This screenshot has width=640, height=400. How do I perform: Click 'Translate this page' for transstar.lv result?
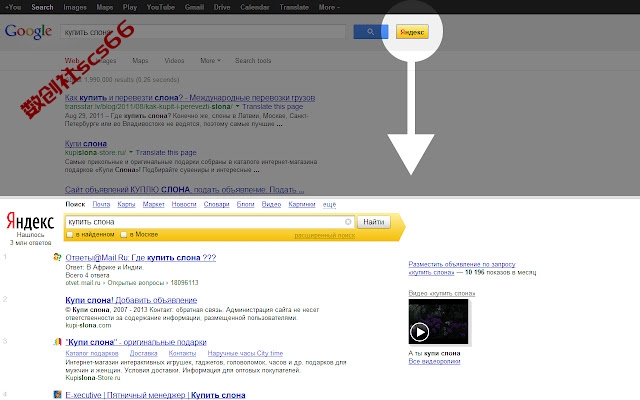click(x=273, y=107)
